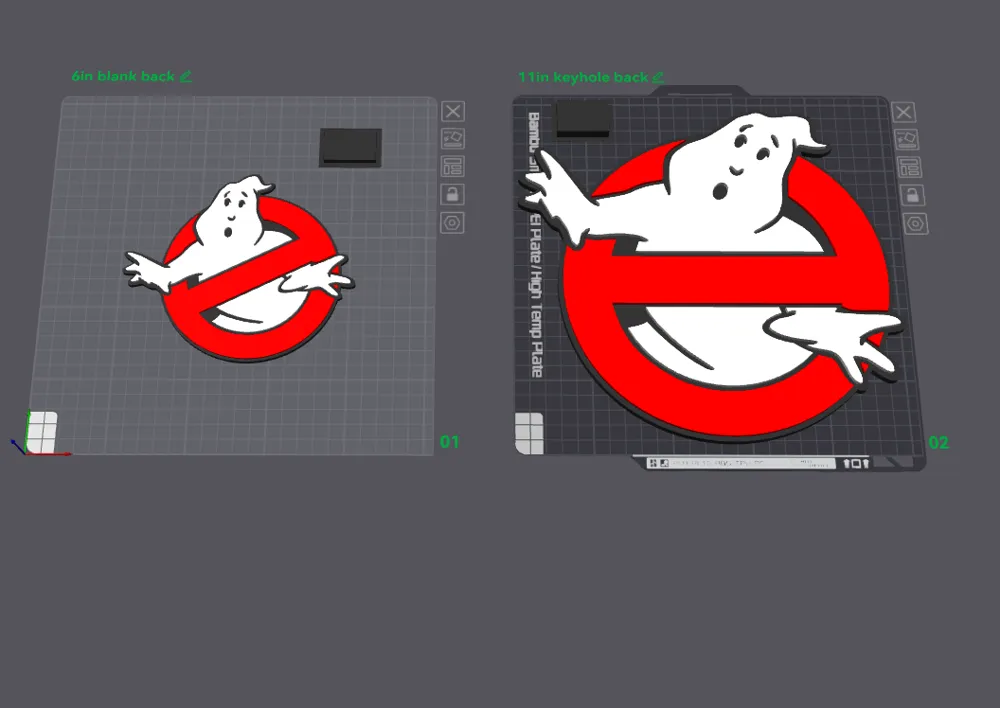Select the small Ghostbusters logo on plate 01

239,269
